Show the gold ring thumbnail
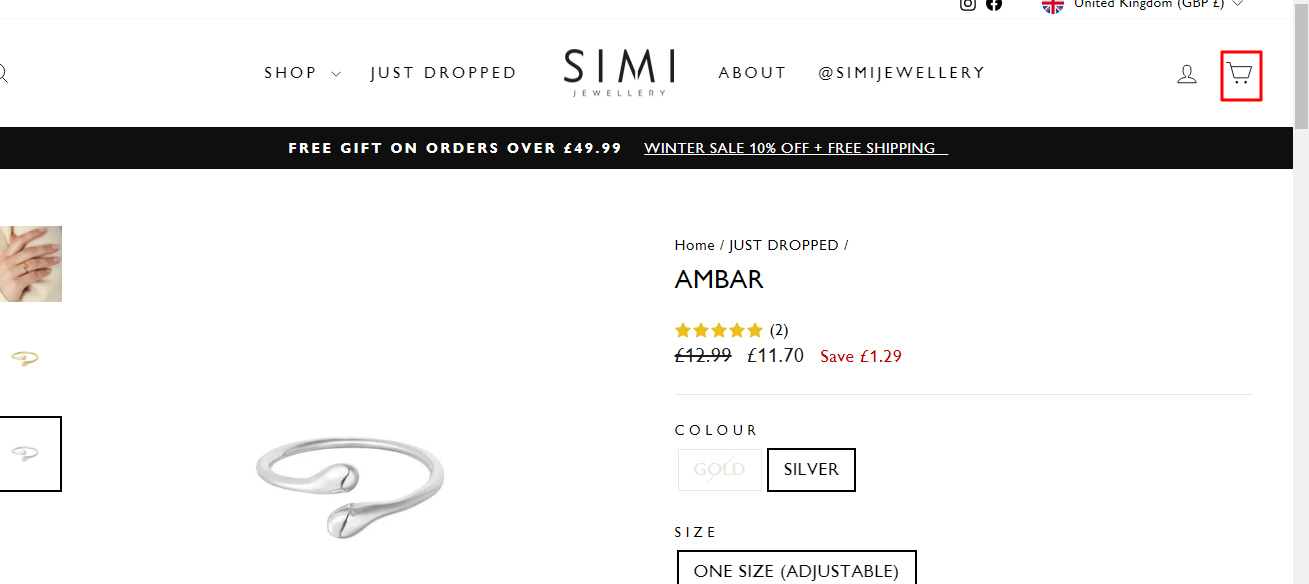This screenshot has height=584, width=1309. pyautogui.click(x=26, y=358)
